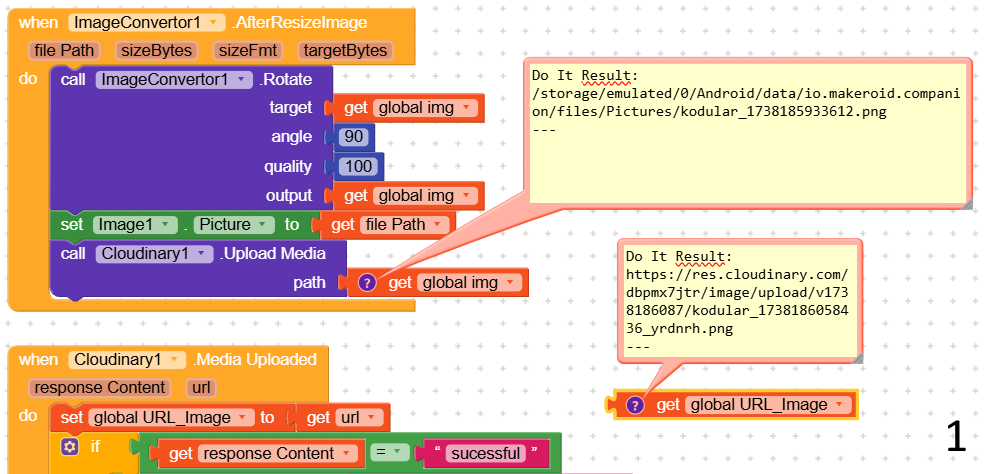The height and width of the screenshot is (474, 991).
Task: Select the .Media Uploaded event block header
Action: click(254, 360)
